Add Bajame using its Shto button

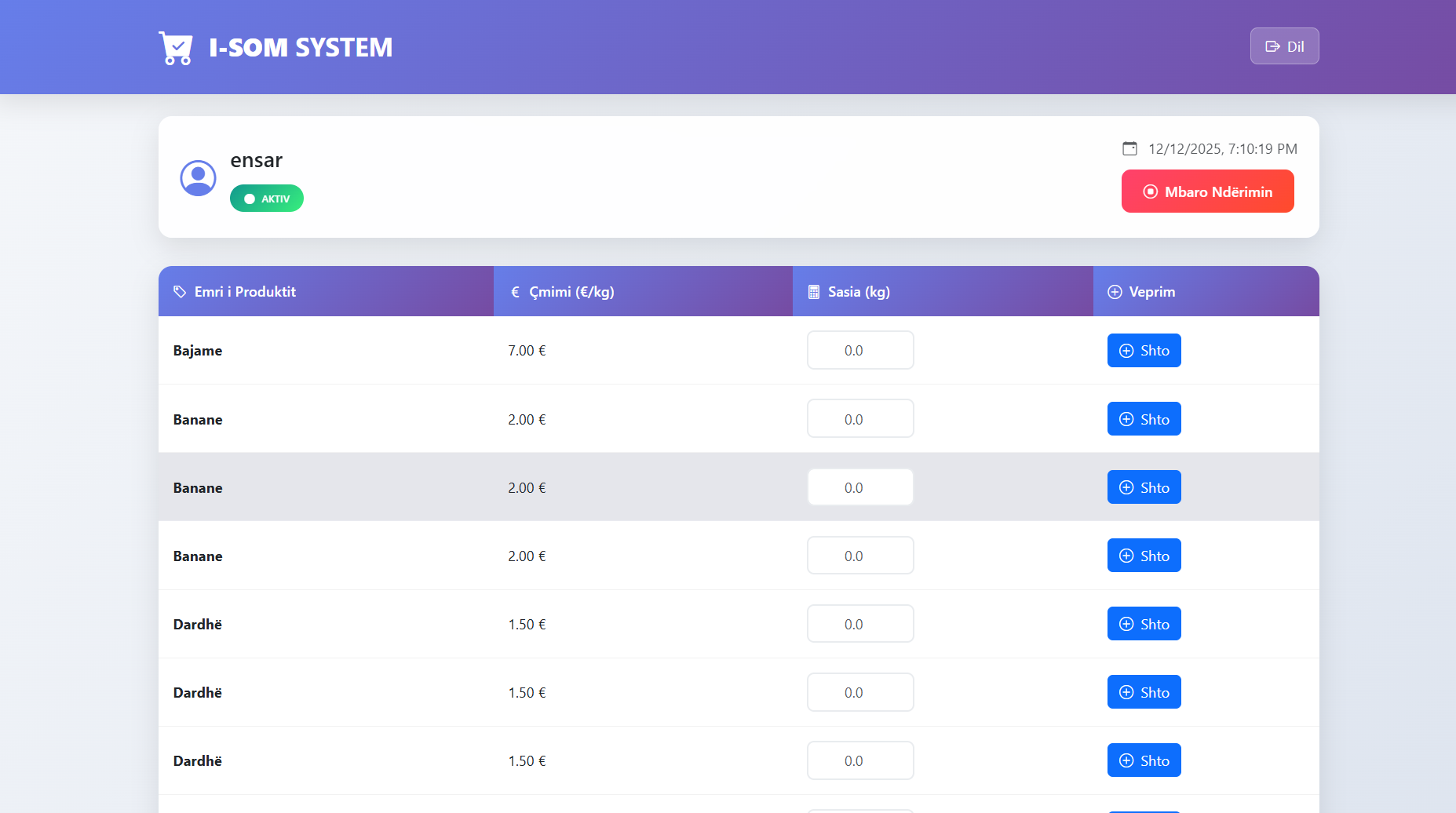click(1144, 351)
